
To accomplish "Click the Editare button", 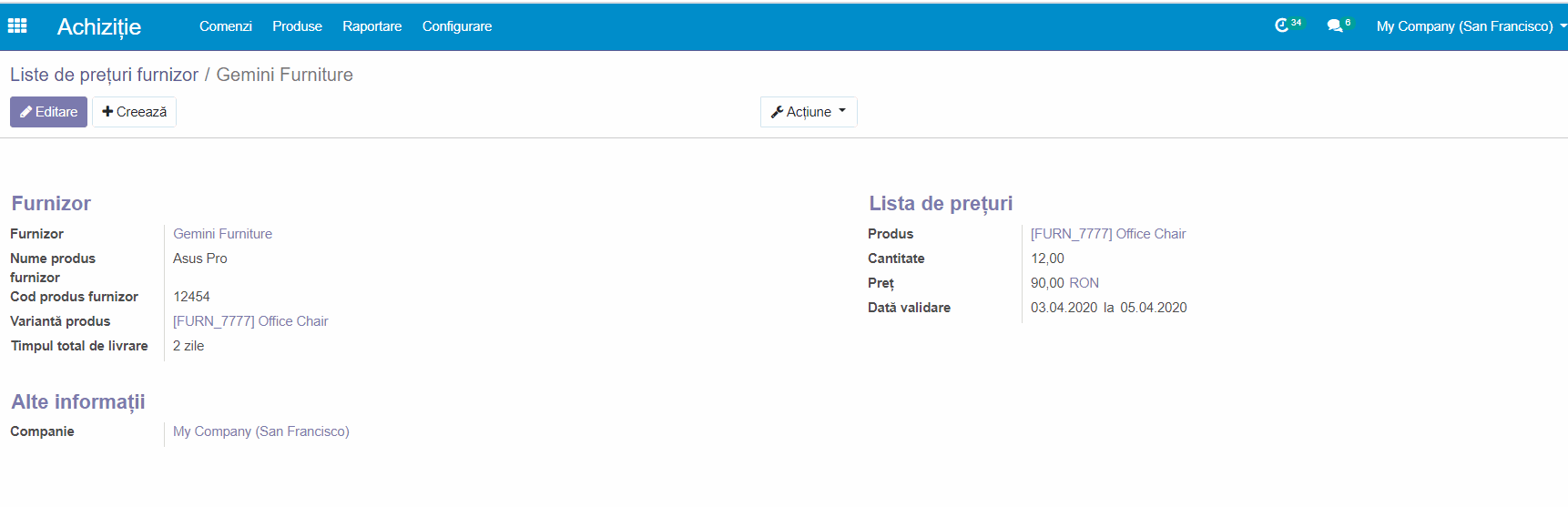I will (x=48, y=112).
